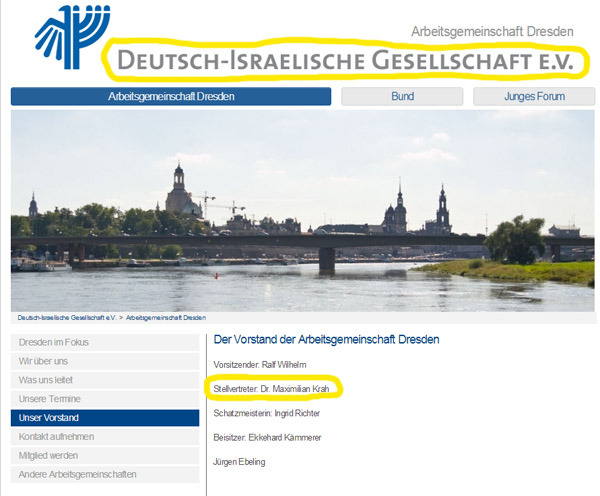The image size is (600, 496).
Task: Open Andere Arbeitsgemeinschaften menu item
Action: tap(105, 475)
